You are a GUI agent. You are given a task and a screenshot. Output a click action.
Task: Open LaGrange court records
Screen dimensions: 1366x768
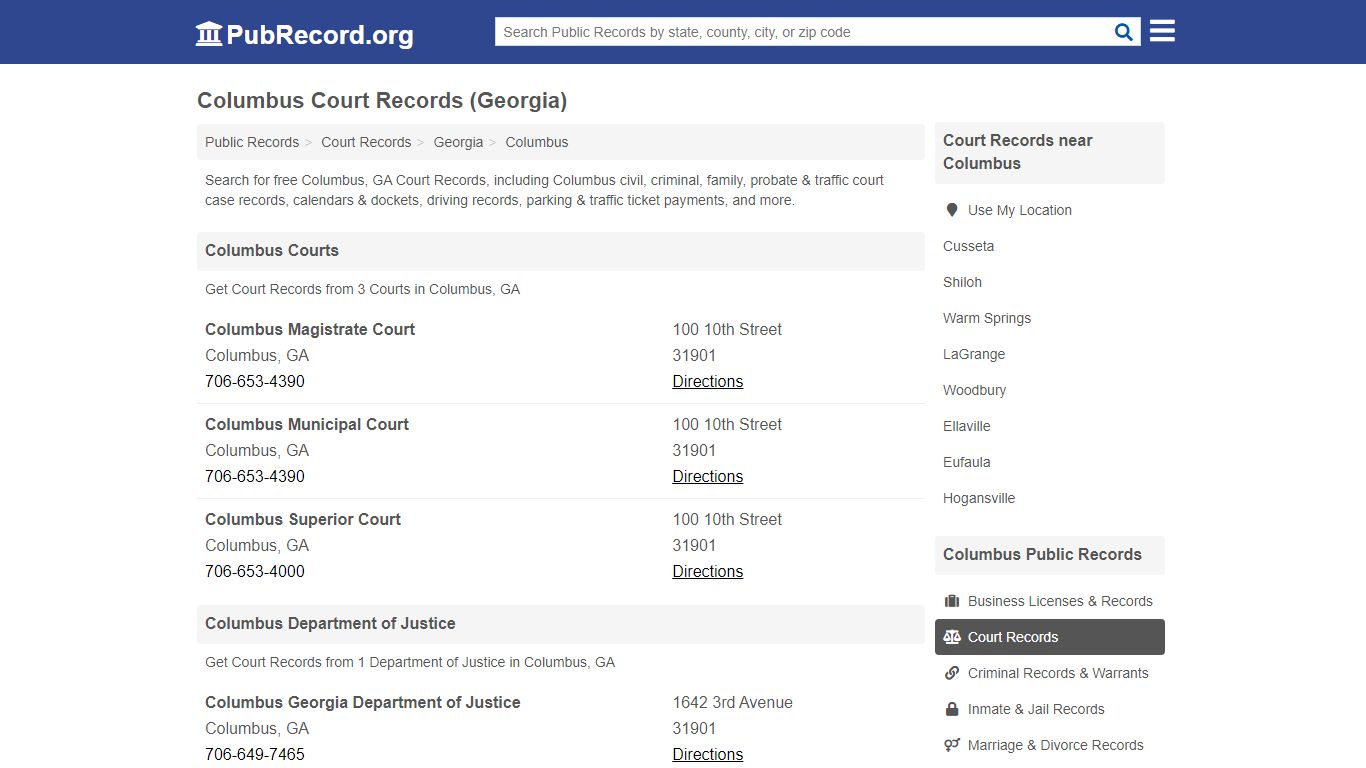(x=974, y=354)
